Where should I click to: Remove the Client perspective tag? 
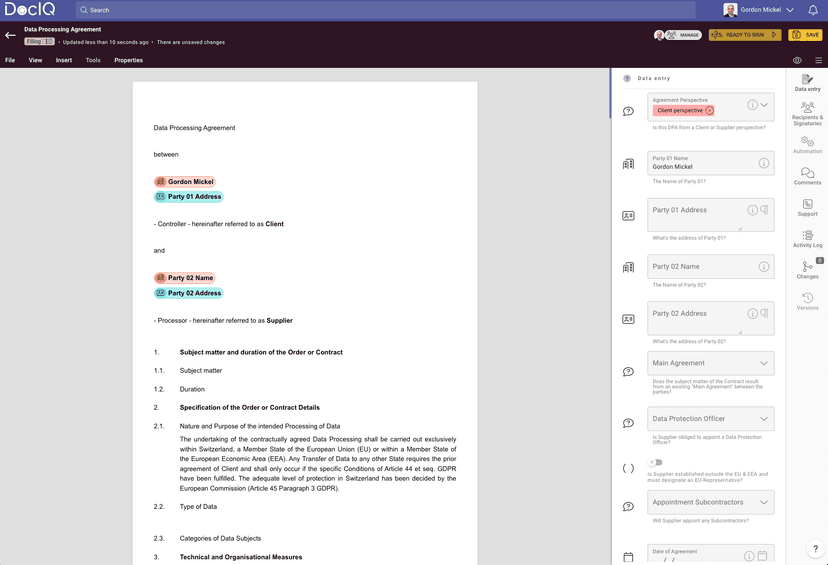tap(709, 110)
